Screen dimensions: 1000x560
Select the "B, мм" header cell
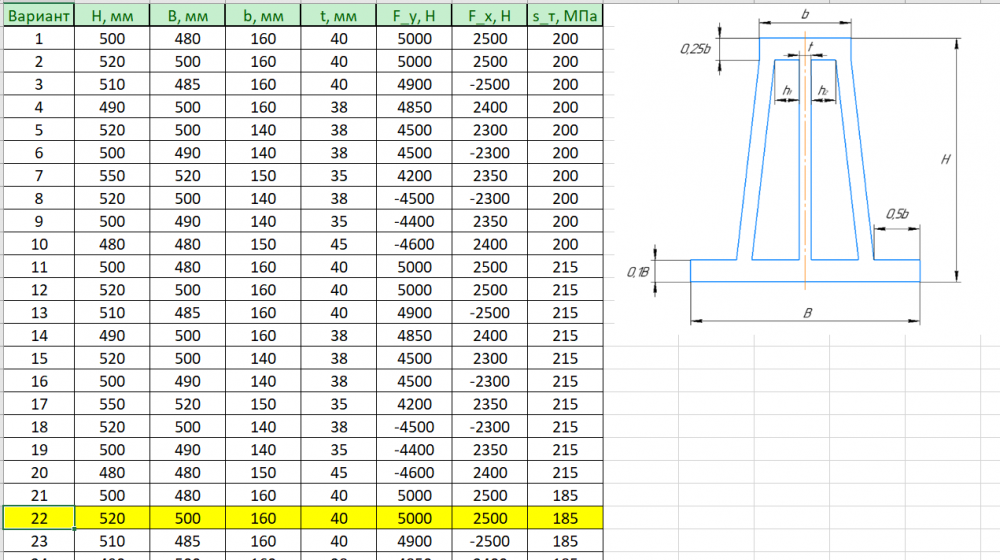point(188,16)
